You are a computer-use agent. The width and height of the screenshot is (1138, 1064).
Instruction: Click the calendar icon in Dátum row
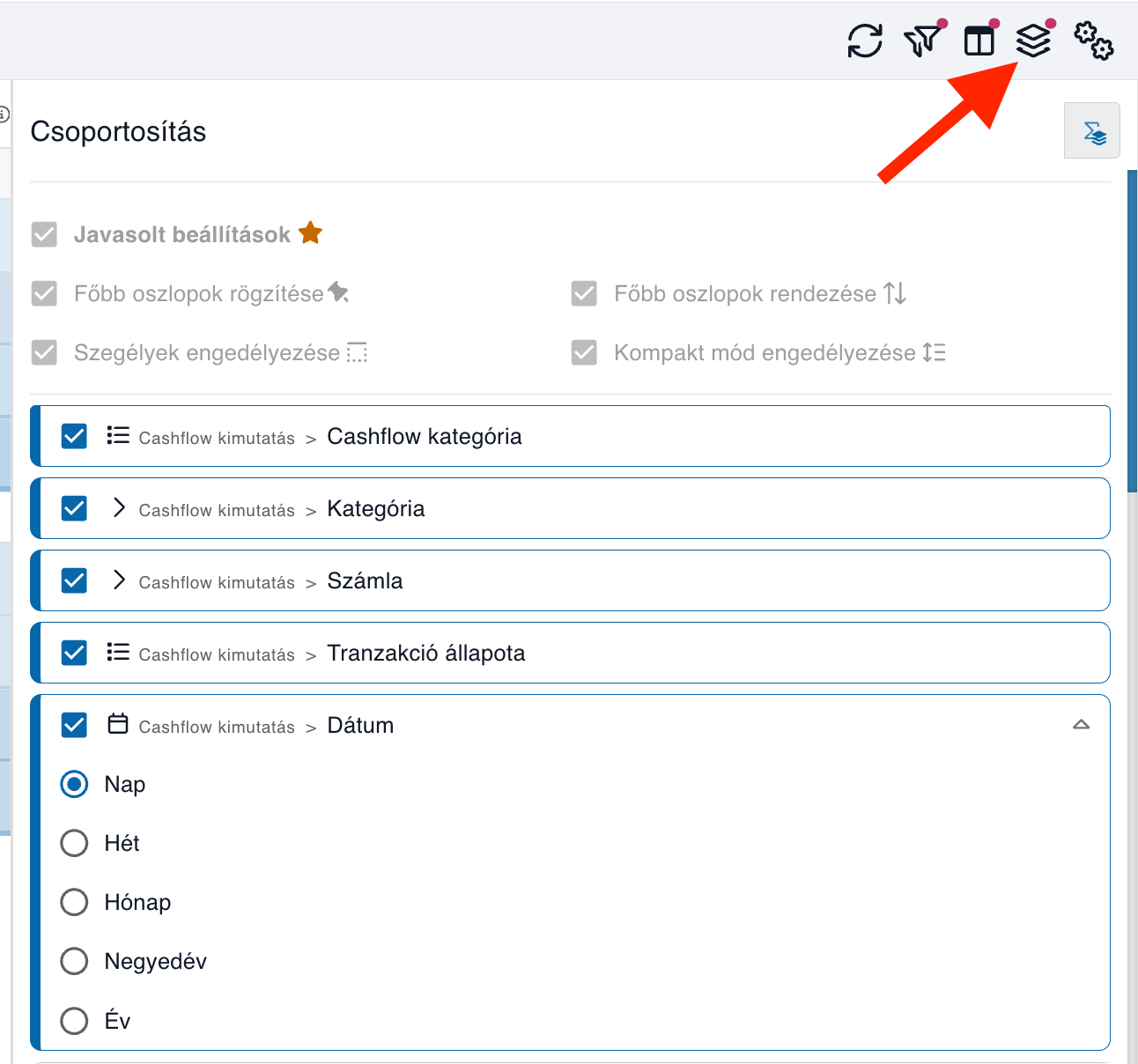click(x=118, y=724)
